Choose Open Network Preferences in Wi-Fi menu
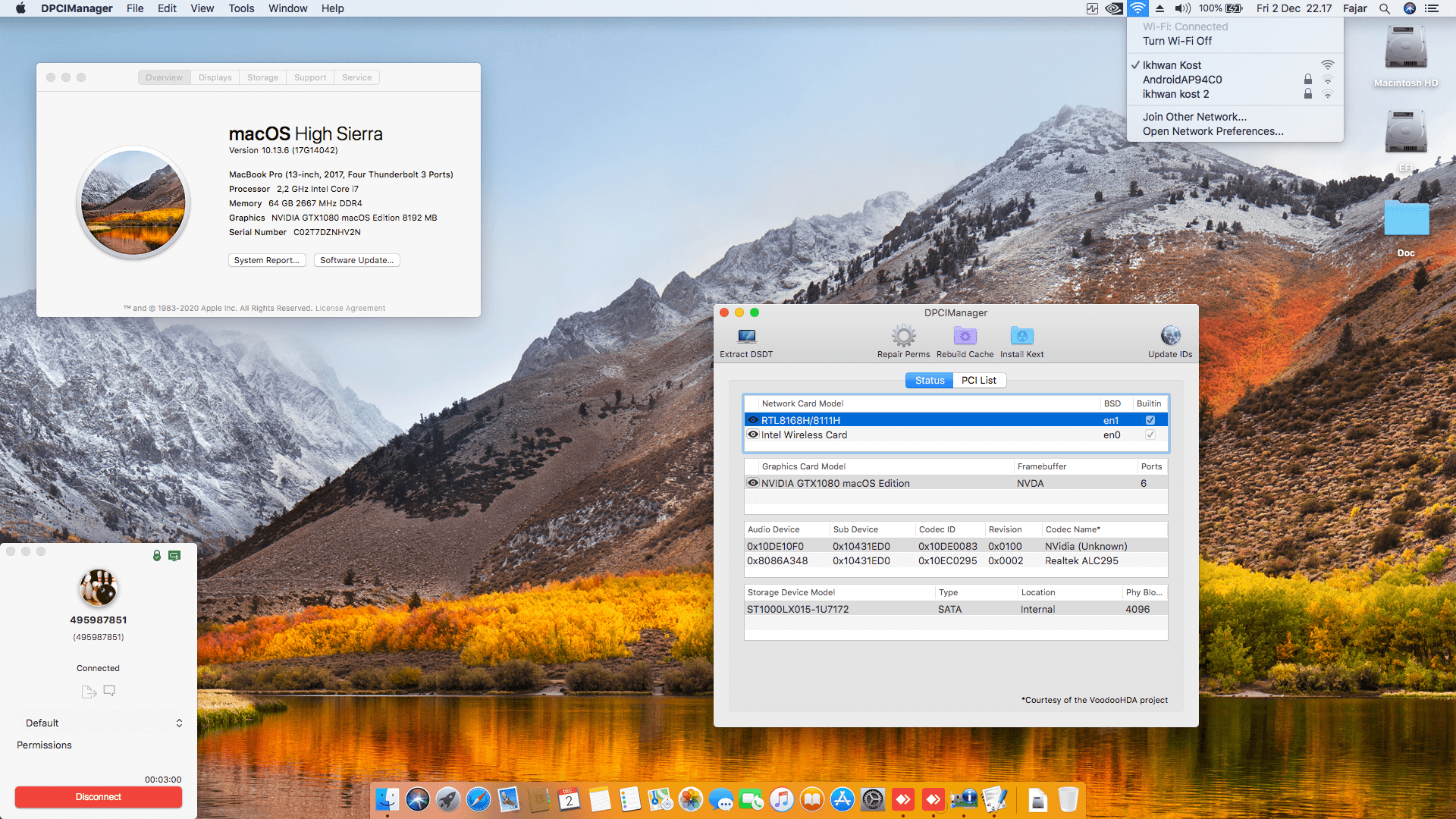Image resolution: width=1456 pixels, height=819 pixels. tap(1213, 131)
